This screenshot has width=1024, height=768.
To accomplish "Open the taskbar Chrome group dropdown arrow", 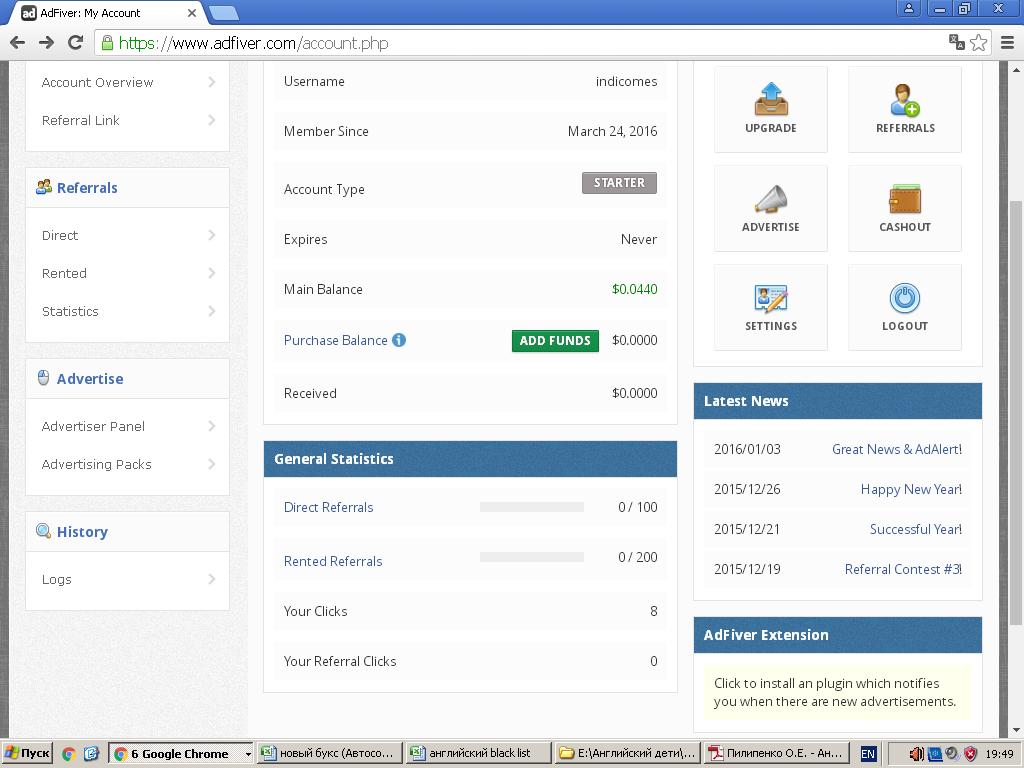I will click(248, 754).
